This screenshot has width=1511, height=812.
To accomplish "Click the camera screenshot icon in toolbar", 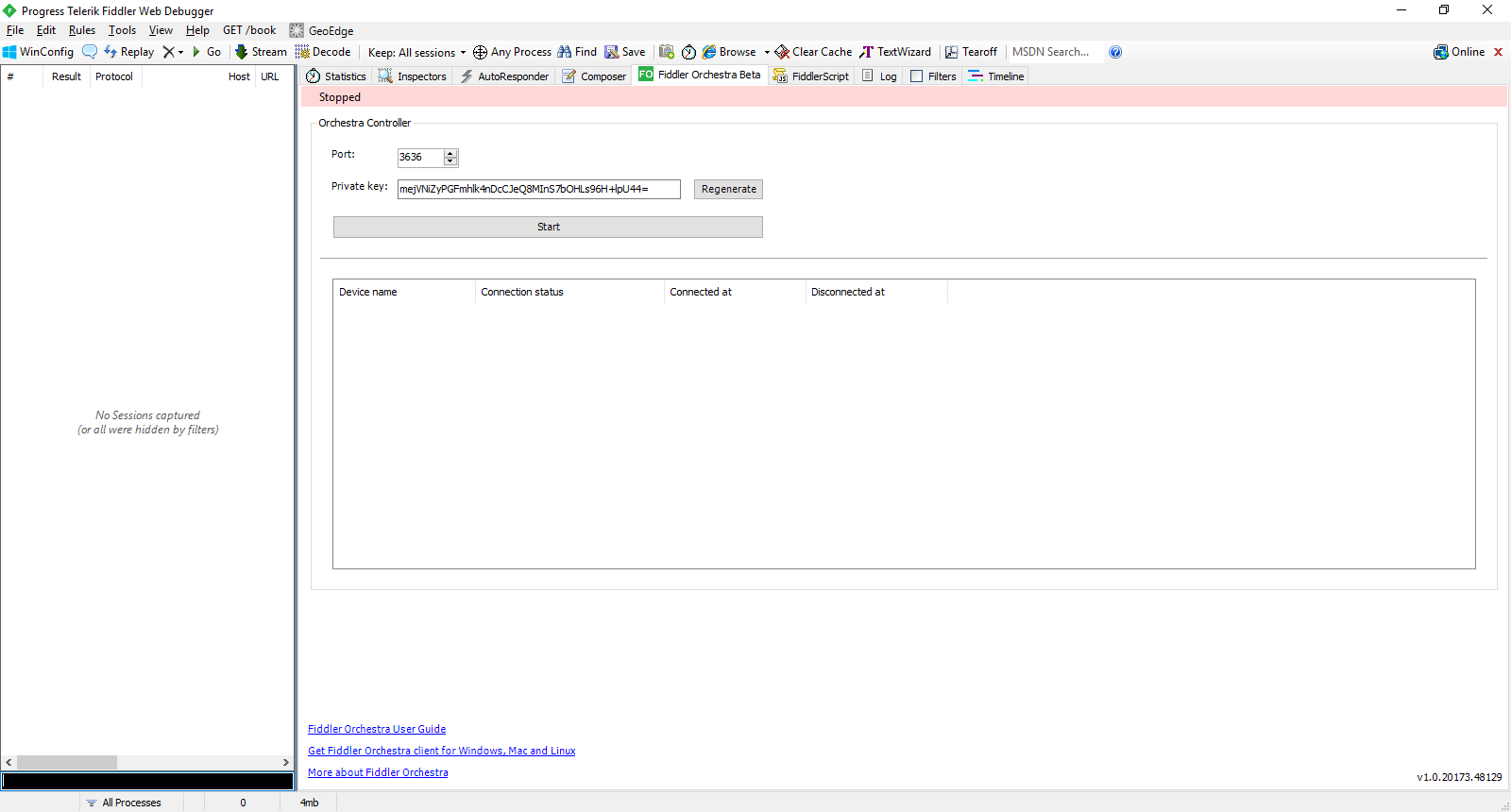I will [x=667, y=52].
